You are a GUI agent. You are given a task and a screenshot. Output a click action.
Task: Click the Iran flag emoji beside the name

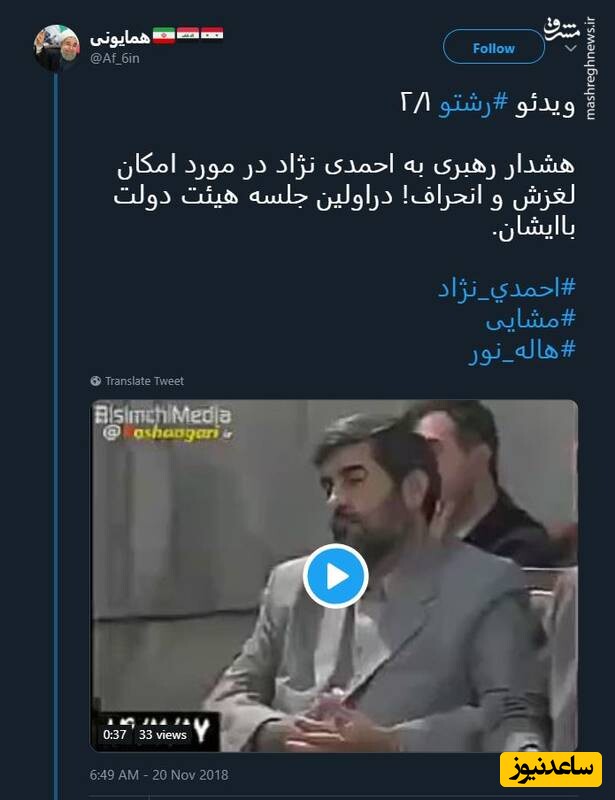164,35
